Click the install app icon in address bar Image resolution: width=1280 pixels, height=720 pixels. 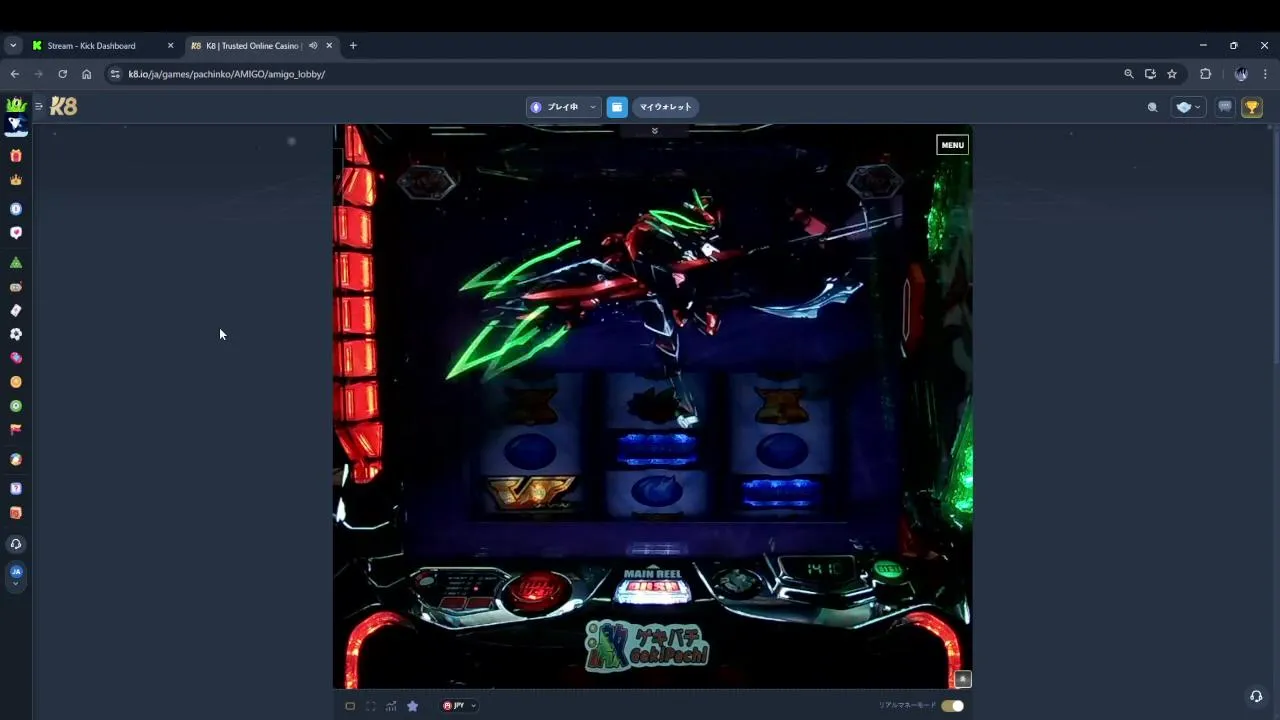(1150, 74)
